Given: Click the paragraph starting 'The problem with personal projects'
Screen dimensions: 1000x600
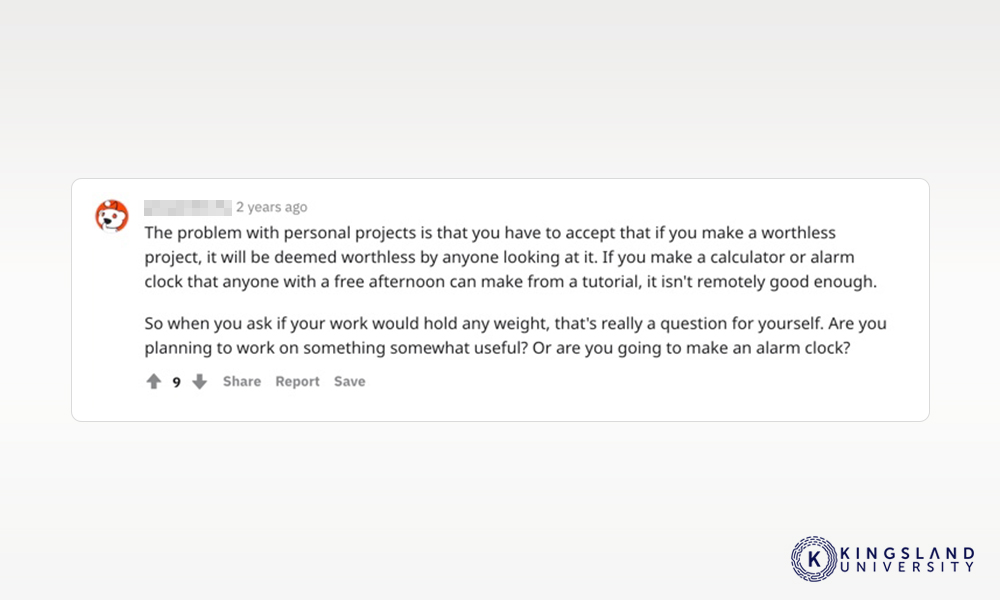Looking at the screenshot, I should 510,257.
